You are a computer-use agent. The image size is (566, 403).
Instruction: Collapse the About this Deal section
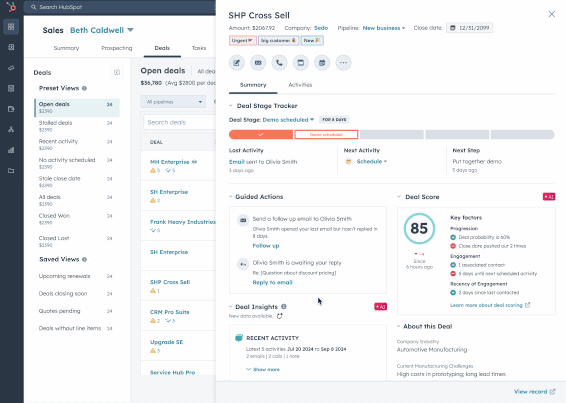pyautogui.click(x=399, y=326)
